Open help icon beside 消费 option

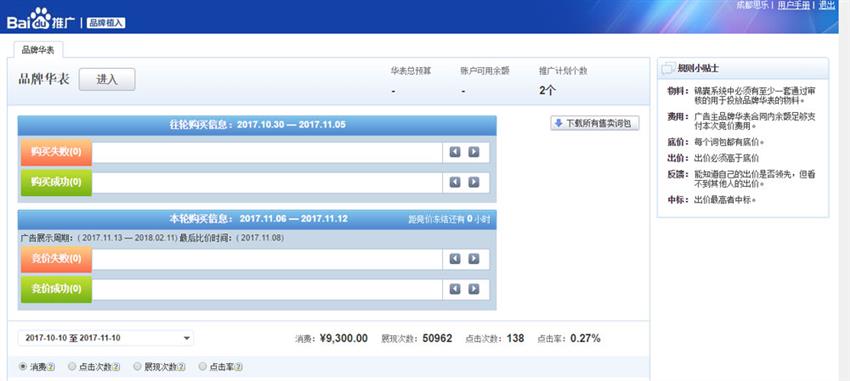point(51,367)
